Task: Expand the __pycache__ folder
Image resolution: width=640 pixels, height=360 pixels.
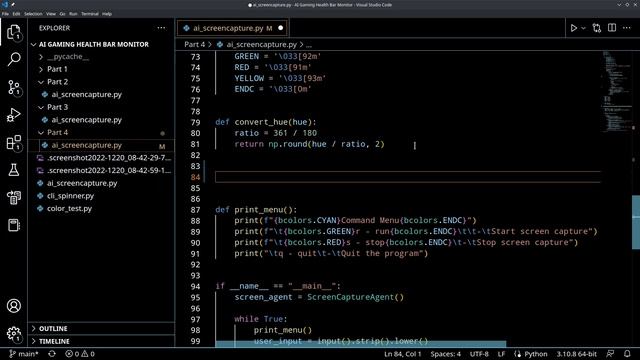Action: point(67,57)
